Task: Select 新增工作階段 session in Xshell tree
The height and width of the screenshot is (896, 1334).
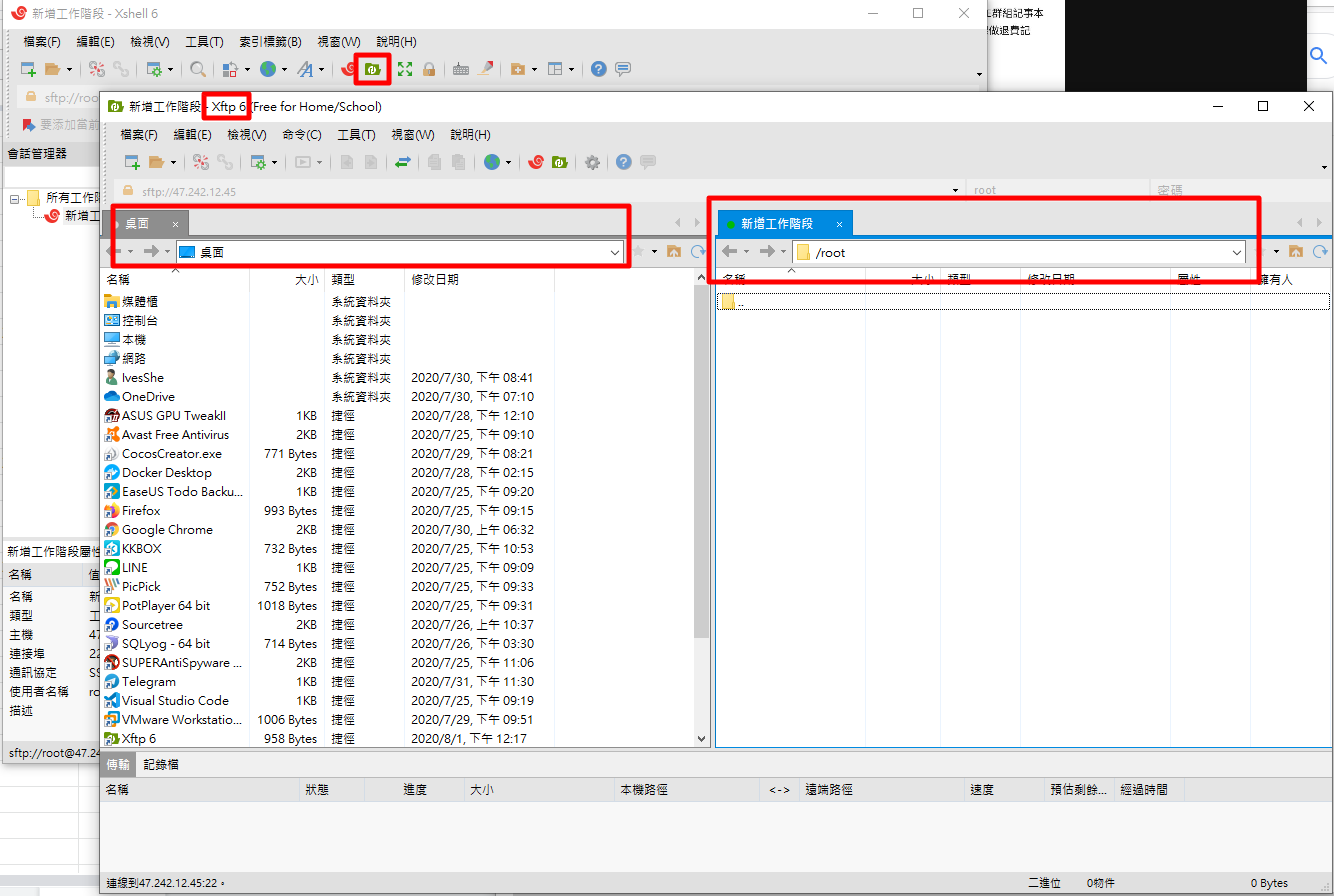Action: click(74, 216)
